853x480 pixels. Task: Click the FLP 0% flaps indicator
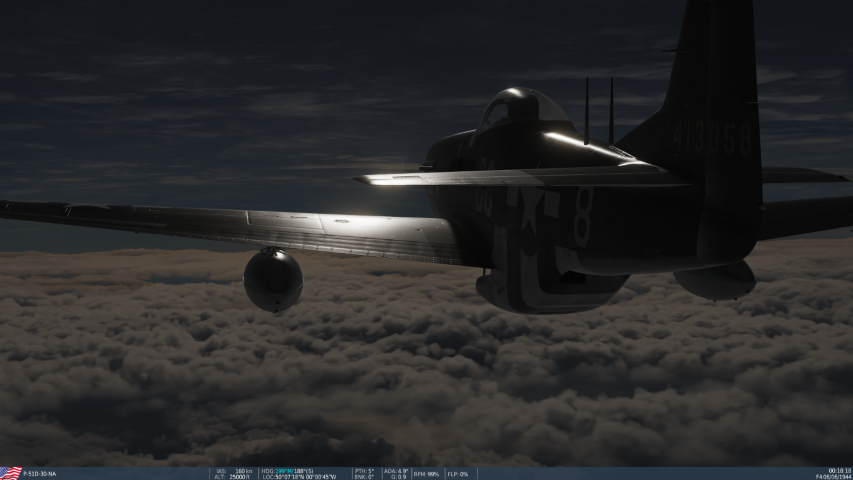pyautogui.click(x=456, y=474)
